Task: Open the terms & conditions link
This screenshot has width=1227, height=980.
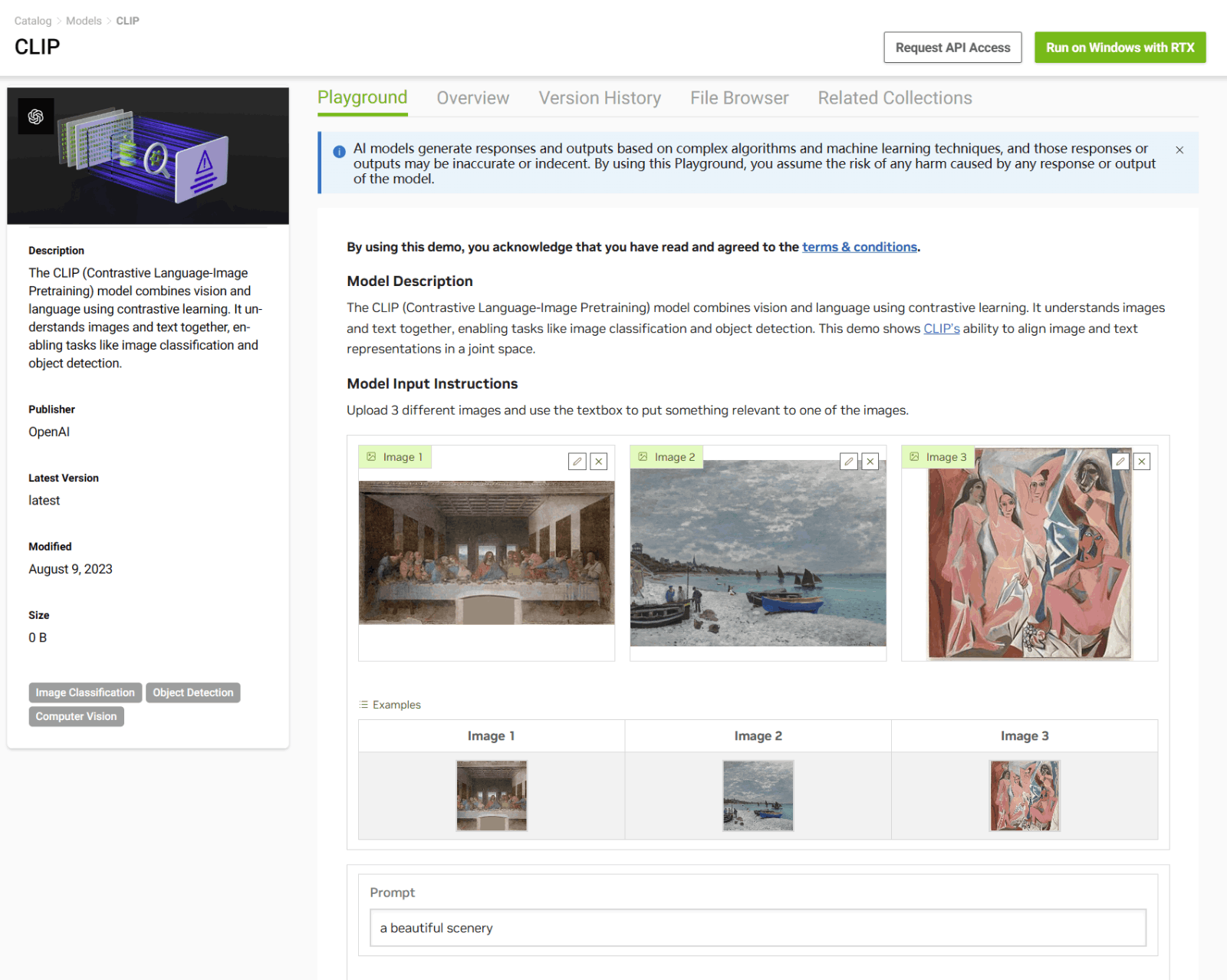Action: (859, 247)
